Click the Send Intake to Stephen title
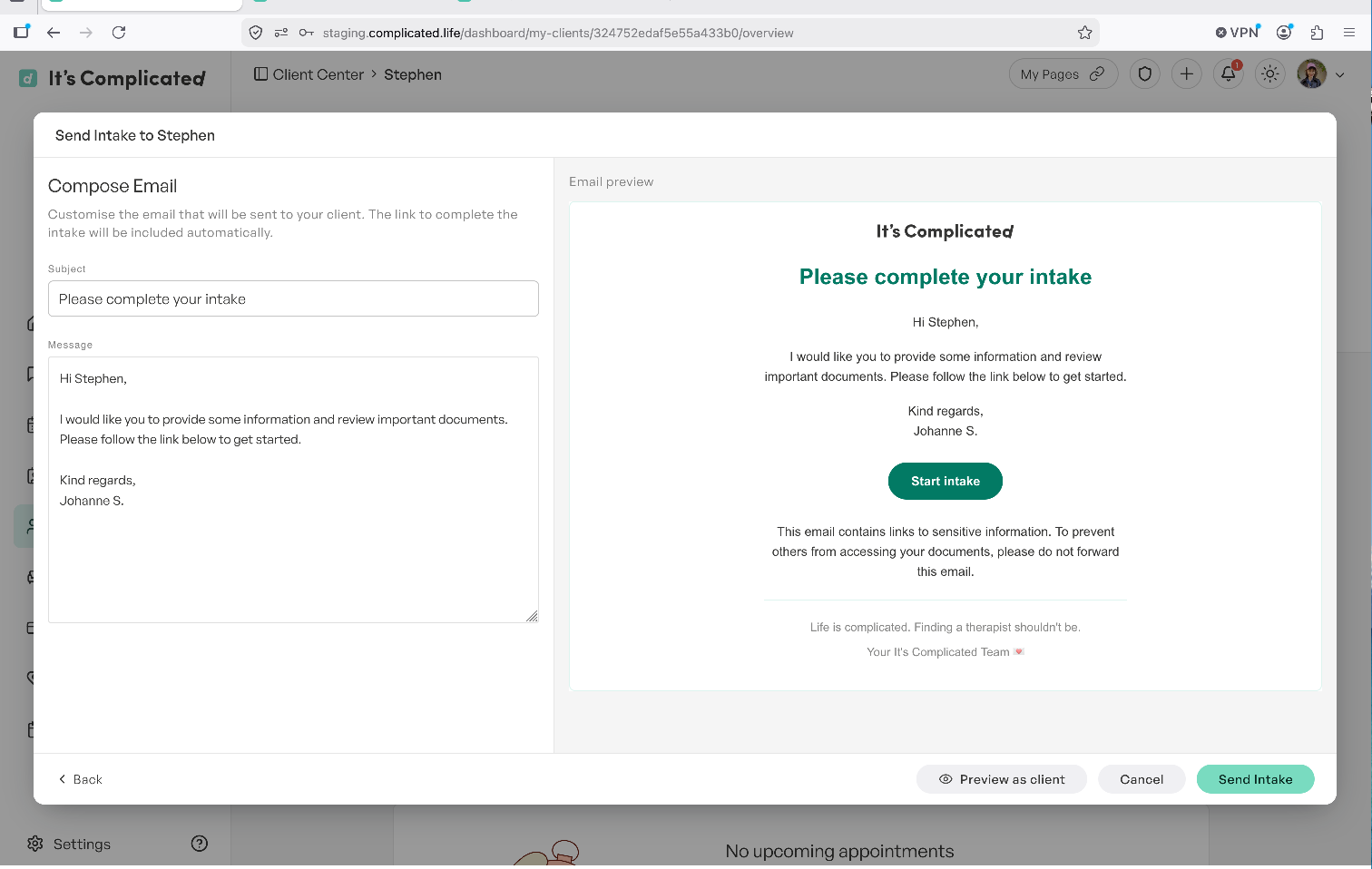 [x=135, y=135]
